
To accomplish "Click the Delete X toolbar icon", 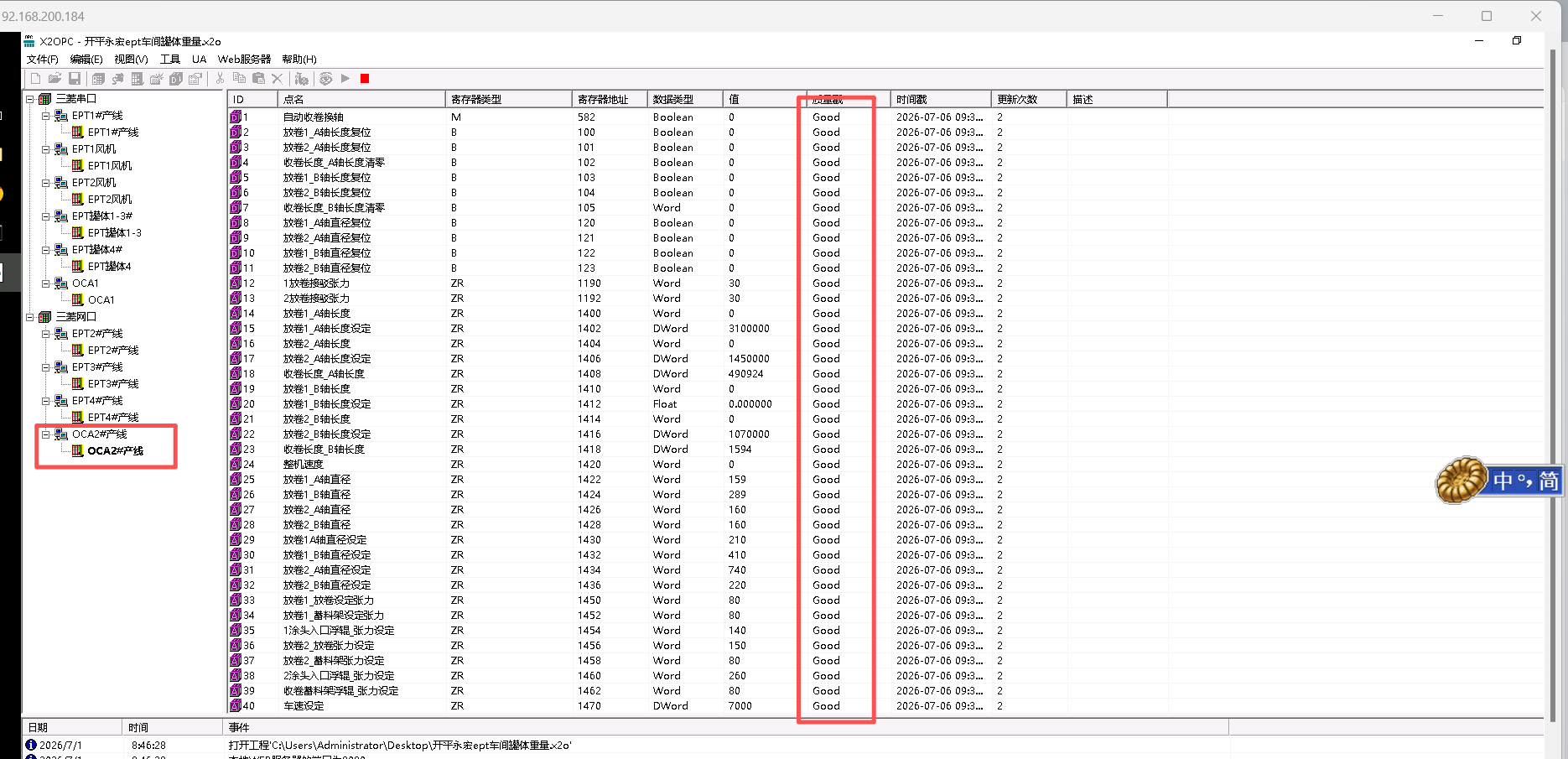I will pyautogui.click(x=278, y=79).
